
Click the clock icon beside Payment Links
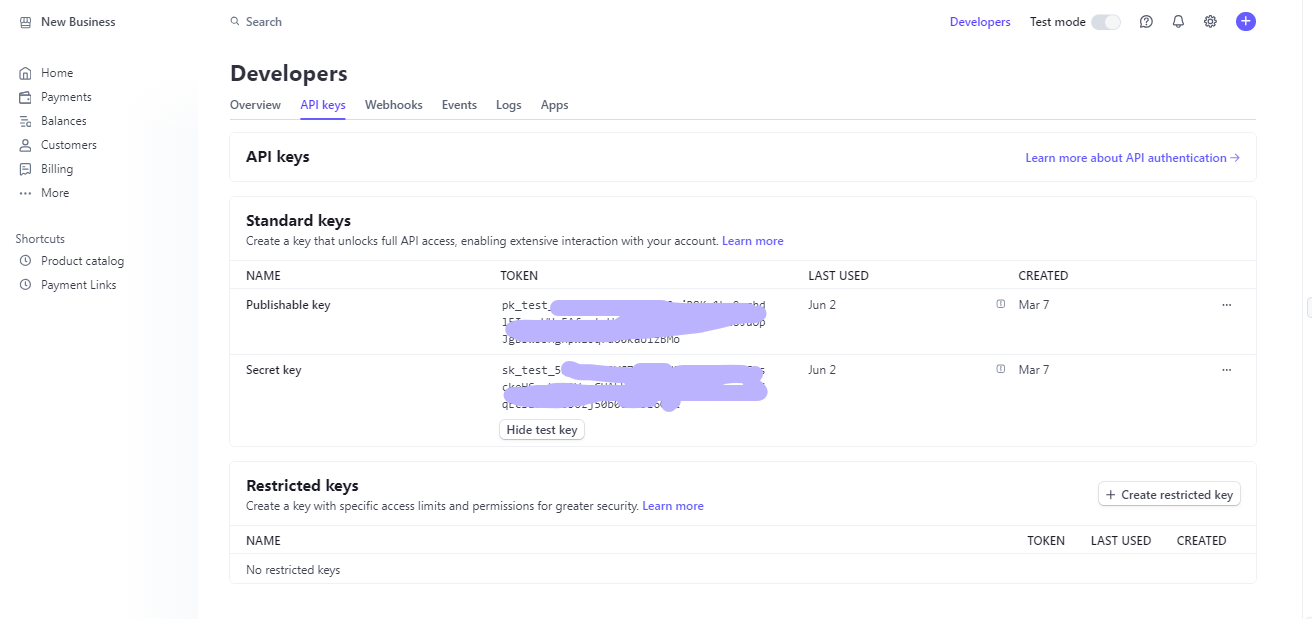click(25, 285)
